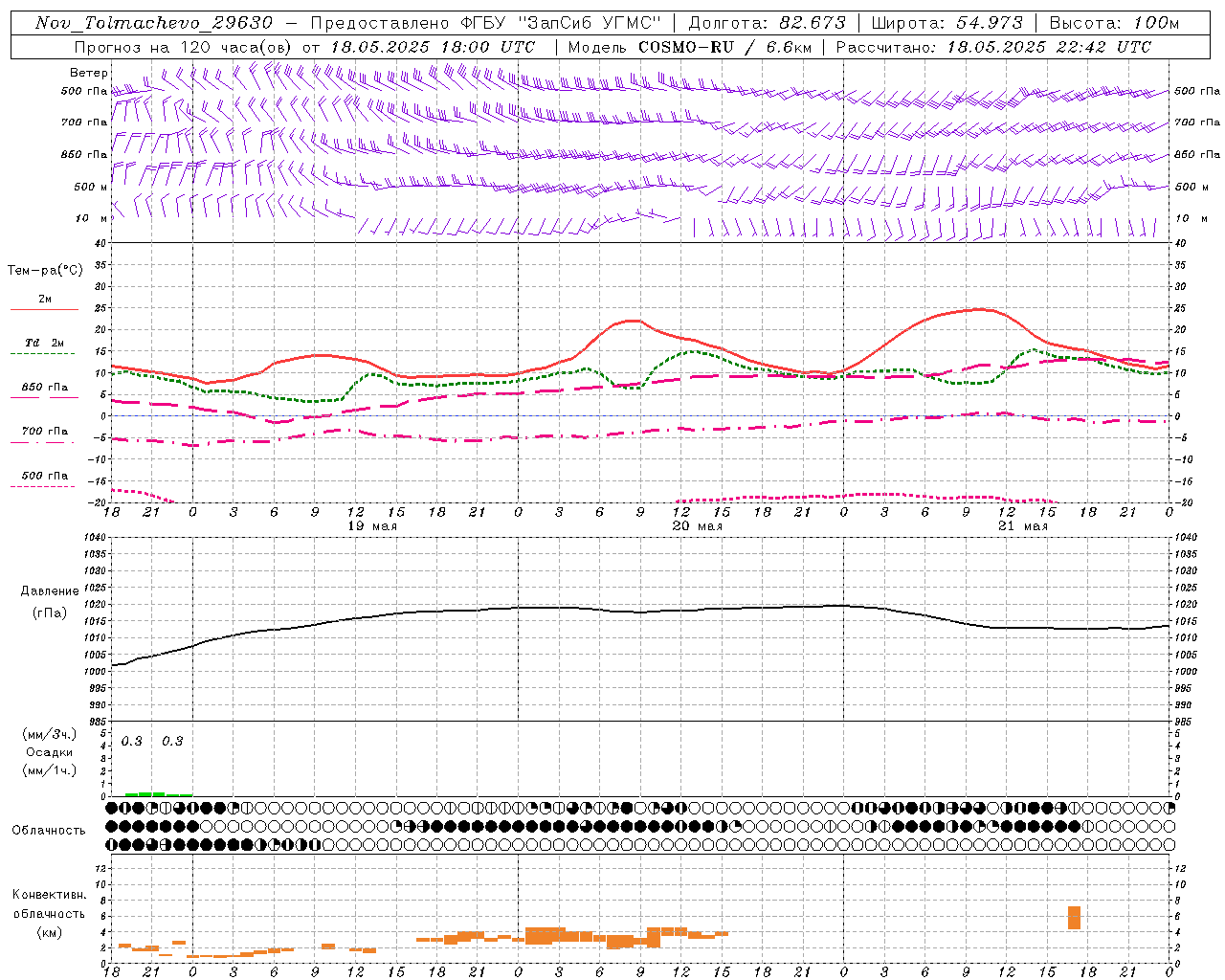Click the Давление pressure panel label

(50, 591)
